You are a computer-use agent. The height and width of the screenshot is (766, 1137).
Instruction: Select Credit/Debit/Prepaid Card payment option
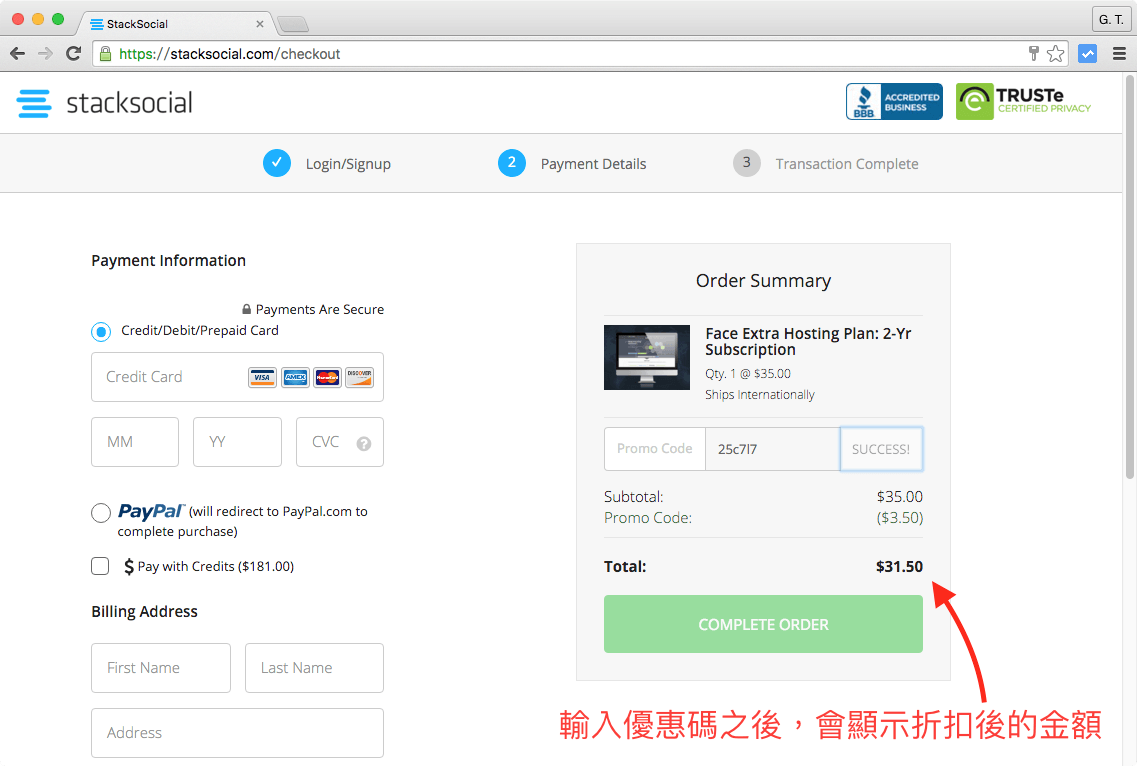pos(101,331)
